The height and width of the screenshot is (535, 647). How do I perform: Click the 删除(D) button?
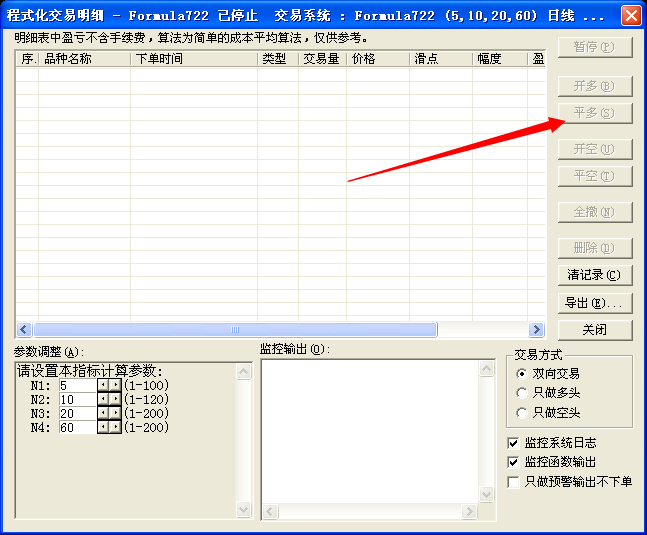tap(595, 248)
